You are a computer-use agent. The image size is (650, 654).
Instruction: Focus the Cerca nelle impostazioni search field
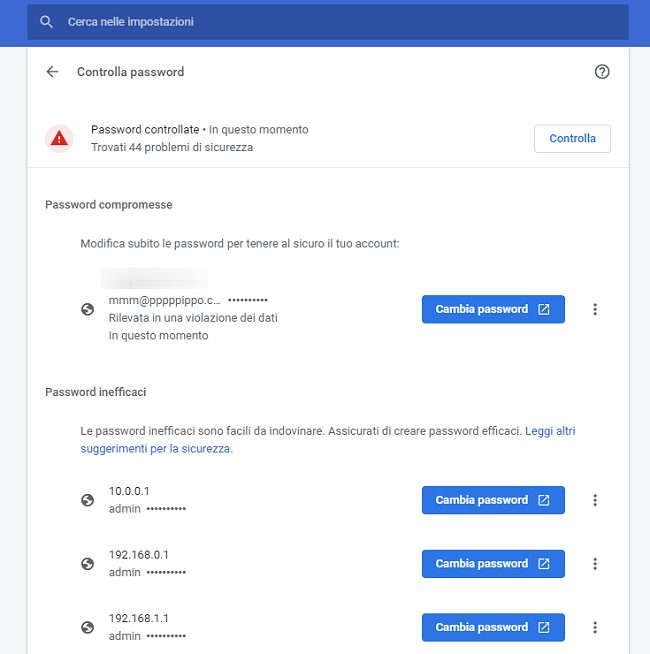(330, 21)
